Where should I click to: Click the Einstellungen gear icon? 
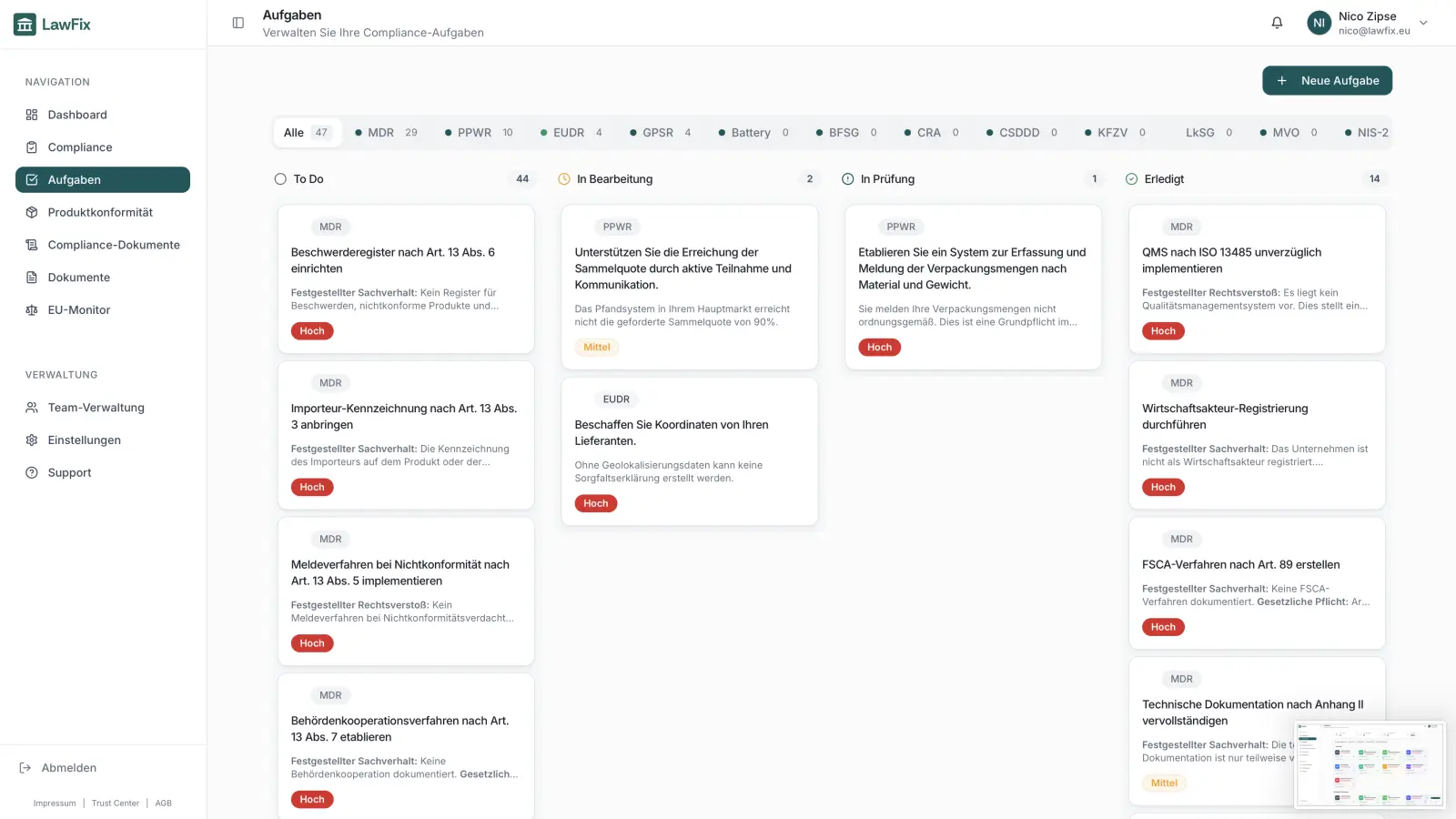[32, 440]
